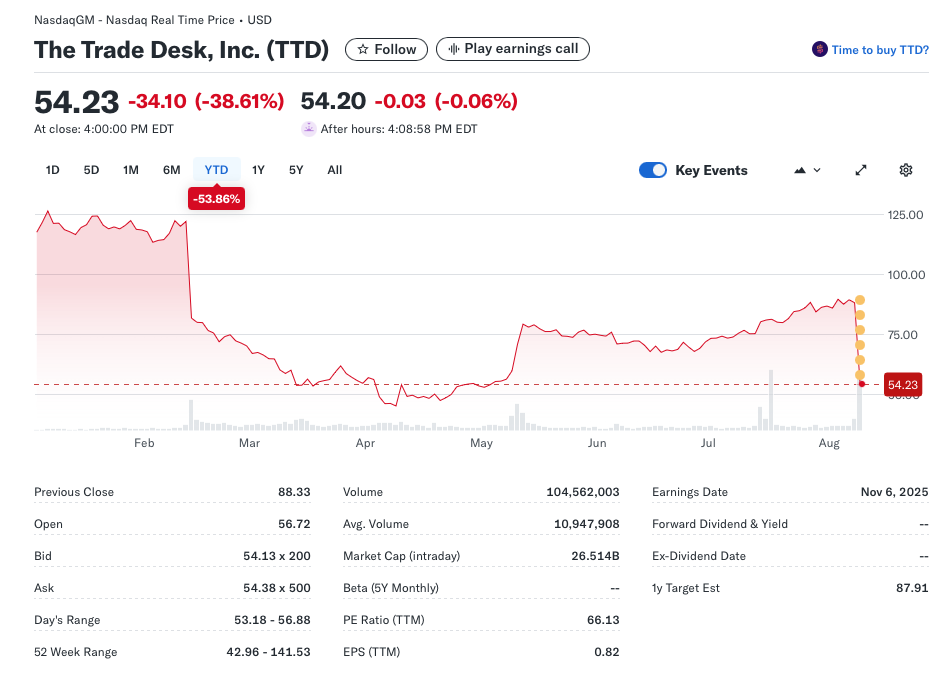The height and width of the screenshot is (675, 940).
Task: Open the chart type dropdown chevron
Action: [817, 170]
